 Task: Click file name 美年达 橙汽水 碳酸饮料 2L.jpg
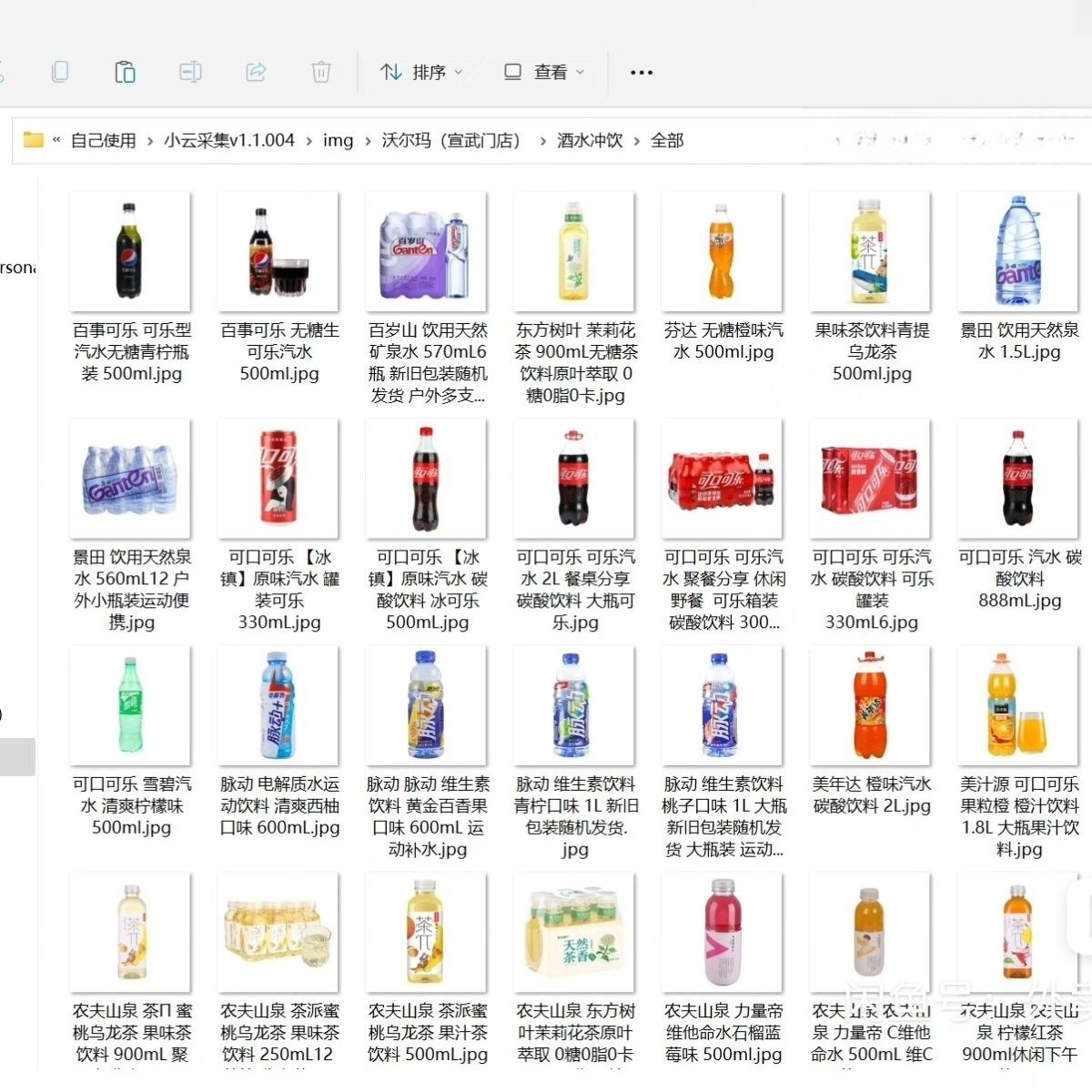pos(872,794)
